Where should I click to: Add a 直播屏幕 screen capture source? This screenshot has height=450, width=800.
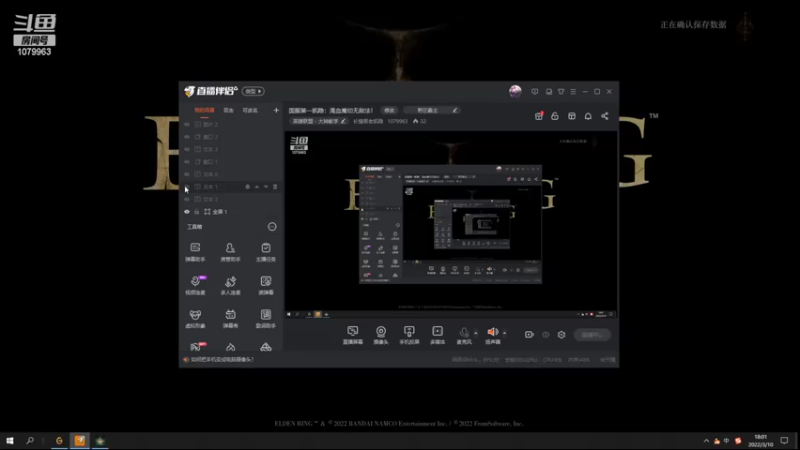pyautogui.click(x=353, y=335)
